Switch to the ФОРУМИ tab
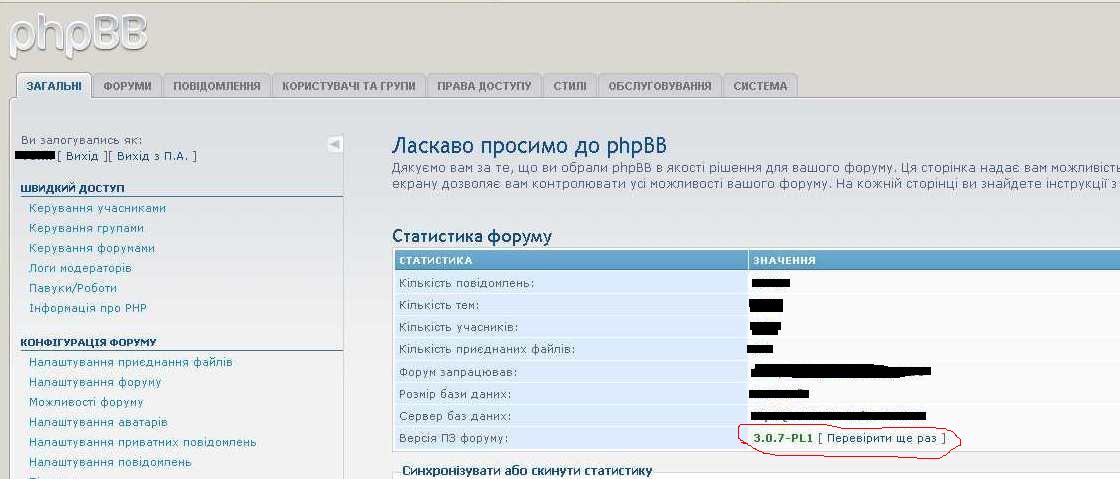 (128, 86)
